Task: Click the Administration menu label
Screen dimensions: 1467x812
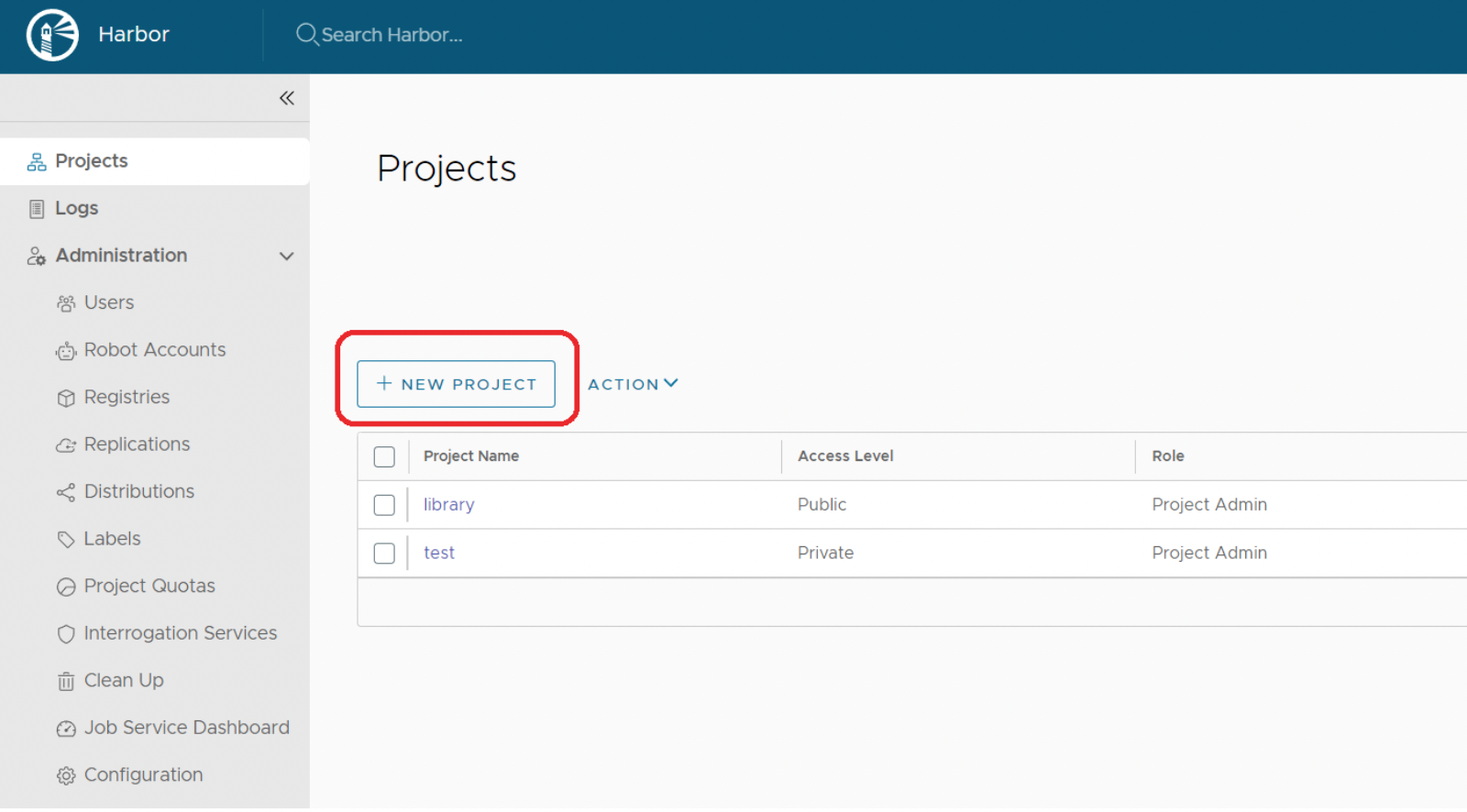Action: pos(121,256)
